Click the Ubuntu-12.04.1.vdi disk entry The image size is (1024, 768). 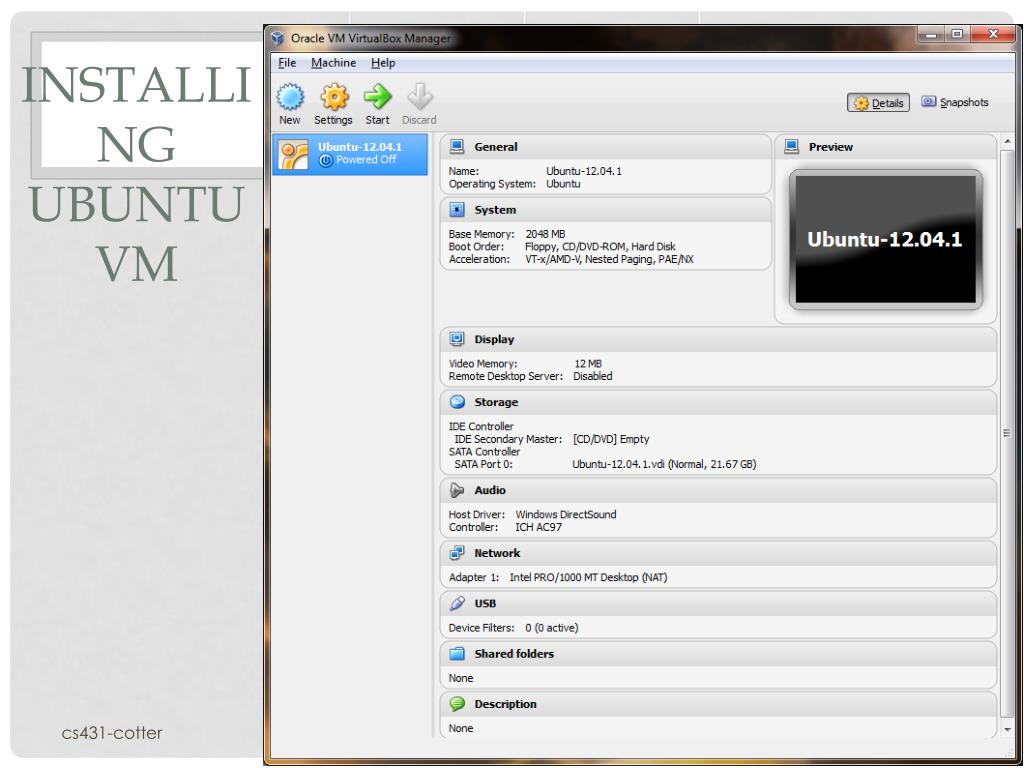pos(664,464)
